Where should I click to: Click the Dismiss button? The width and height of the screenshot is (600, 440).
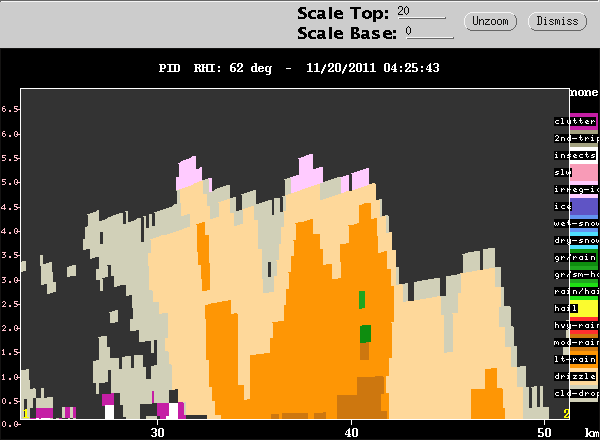pos(557,21)
